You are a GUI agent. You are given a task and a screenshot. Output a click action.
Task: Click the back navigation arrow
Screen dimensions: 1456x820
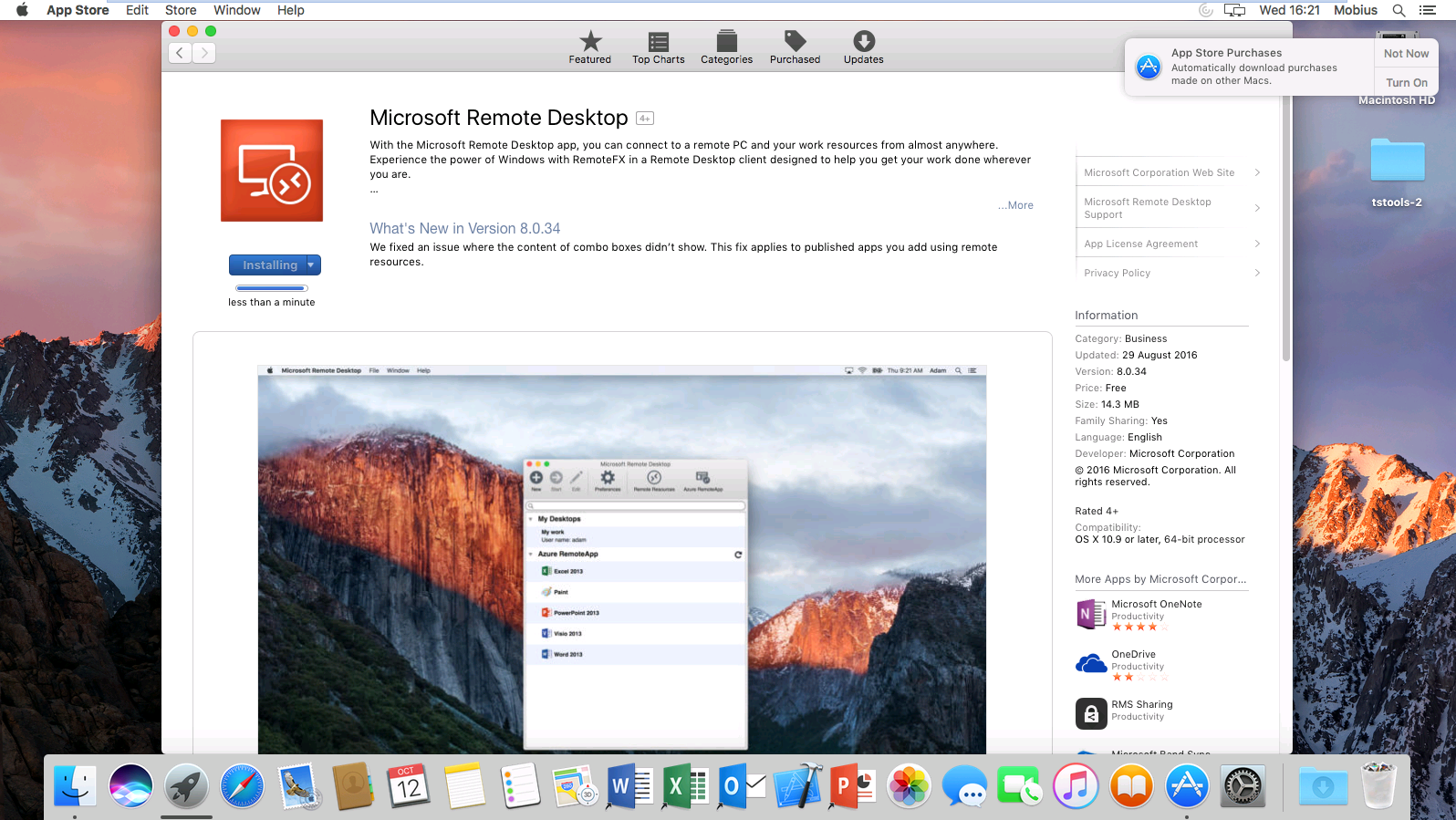pos(181,53)
